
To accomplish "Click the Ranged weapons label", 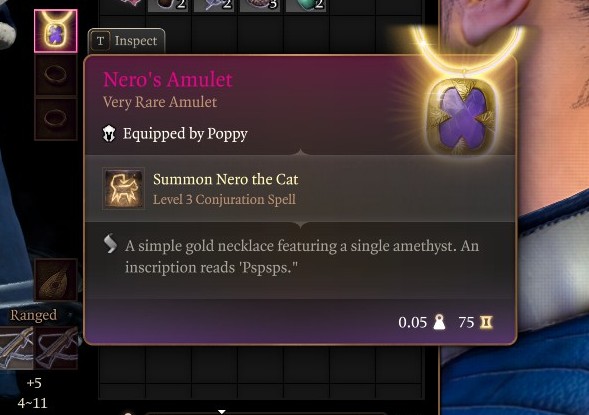I will tap(33, 315).
